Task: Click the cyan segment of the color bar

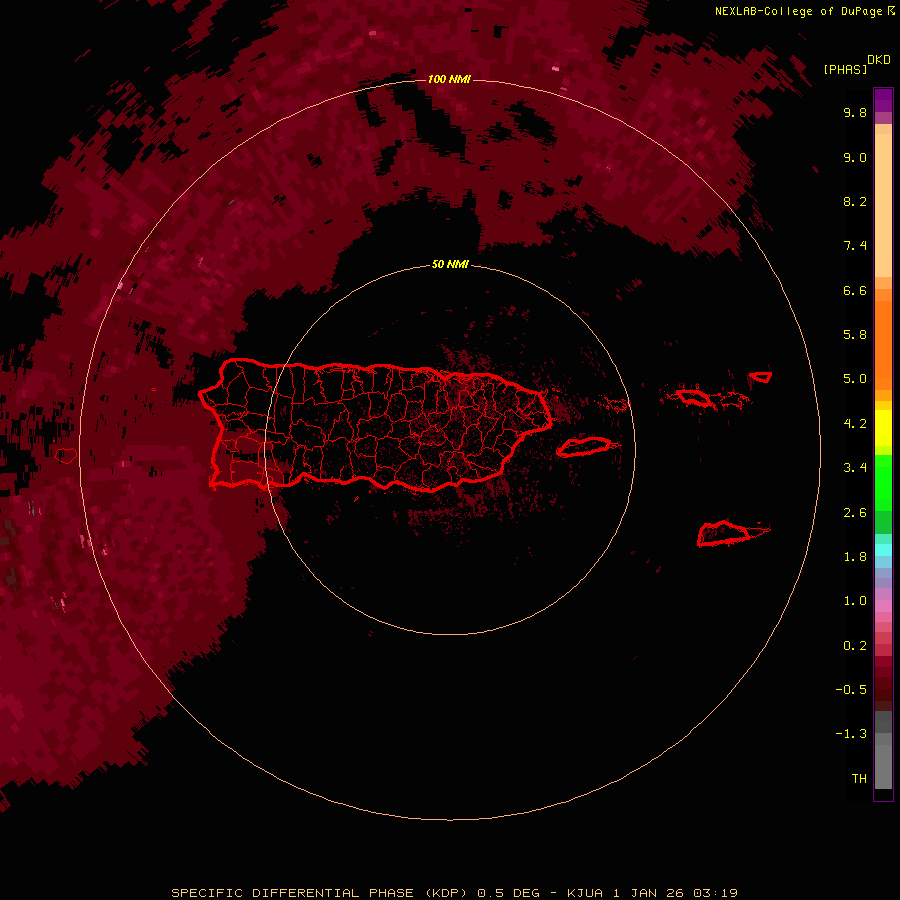Action: 883,550
